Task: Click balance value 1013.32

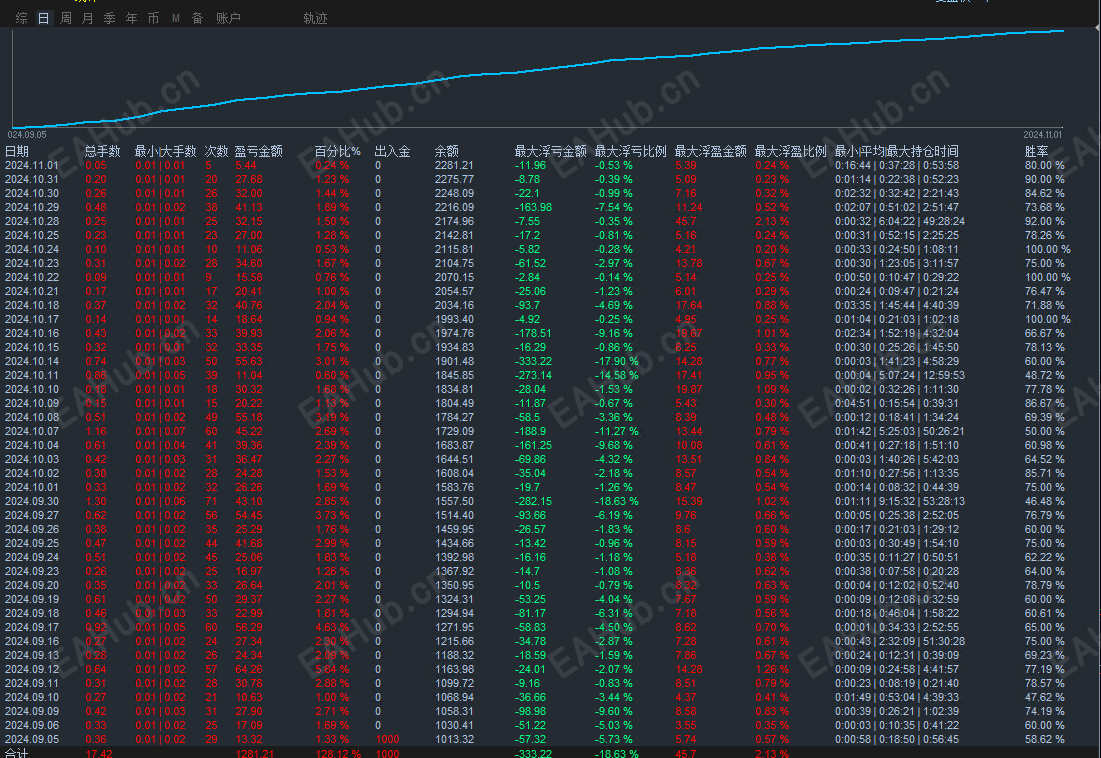Action: click(x=454, y=739)
